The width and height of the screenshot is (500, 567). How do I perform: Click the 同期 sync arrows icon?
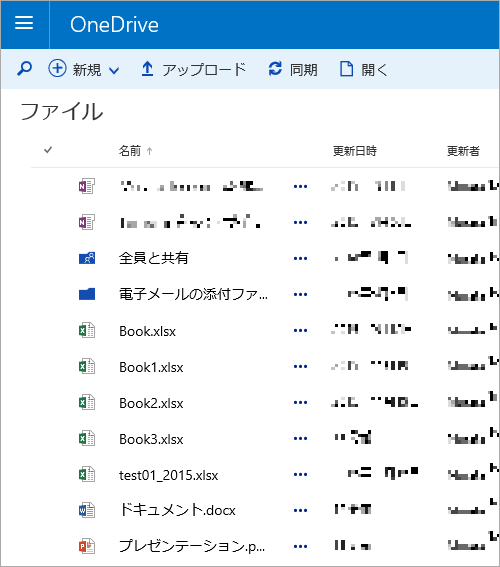[x=275, y=69]
